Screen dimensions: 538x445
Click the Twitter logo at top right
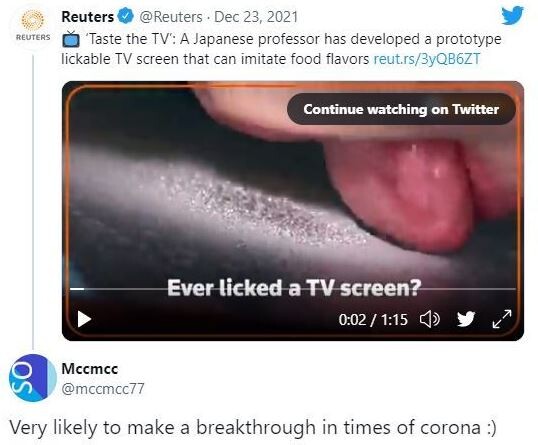[x=512, y=15]
